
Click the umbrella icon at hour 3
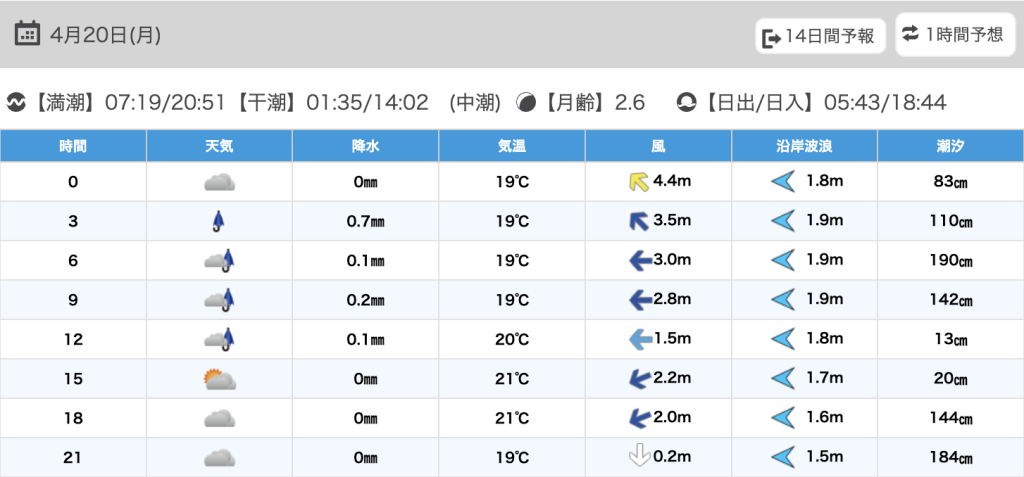point(219,221)
